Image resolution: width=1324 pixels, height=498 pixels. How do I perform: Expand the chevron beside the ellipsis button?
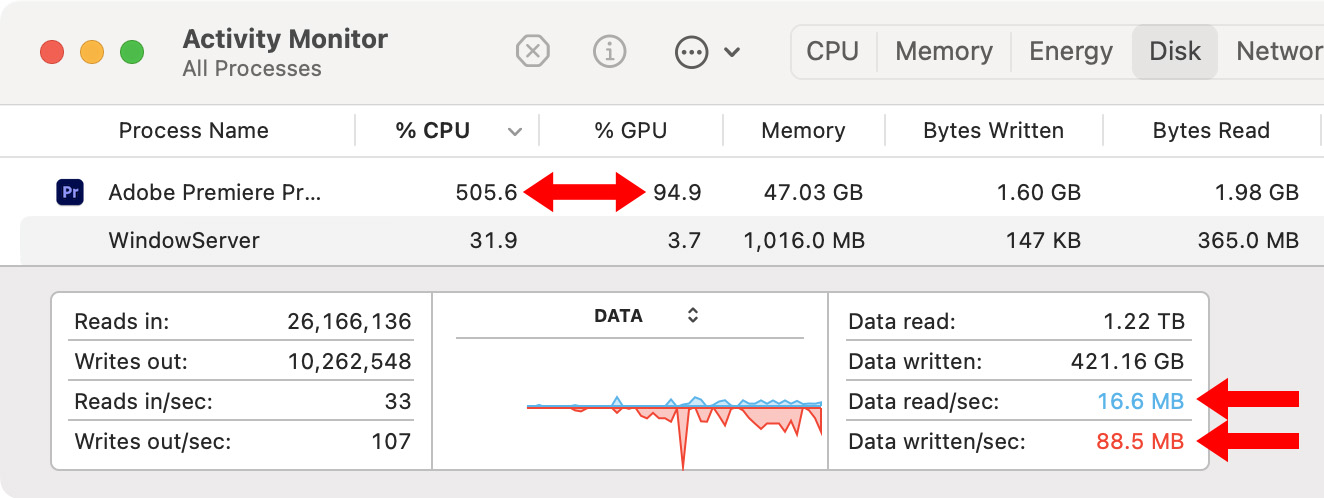[732, 51]
